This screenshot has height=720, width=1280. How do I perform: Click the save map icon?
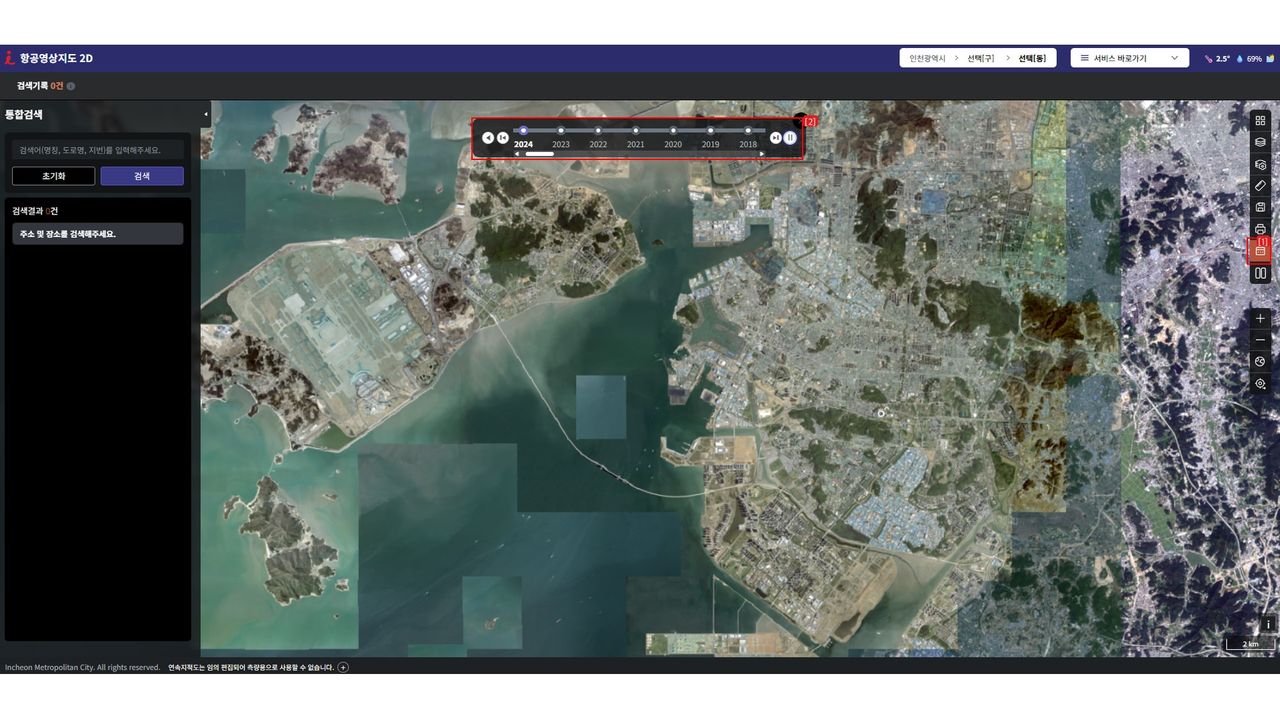point(1260,207)
